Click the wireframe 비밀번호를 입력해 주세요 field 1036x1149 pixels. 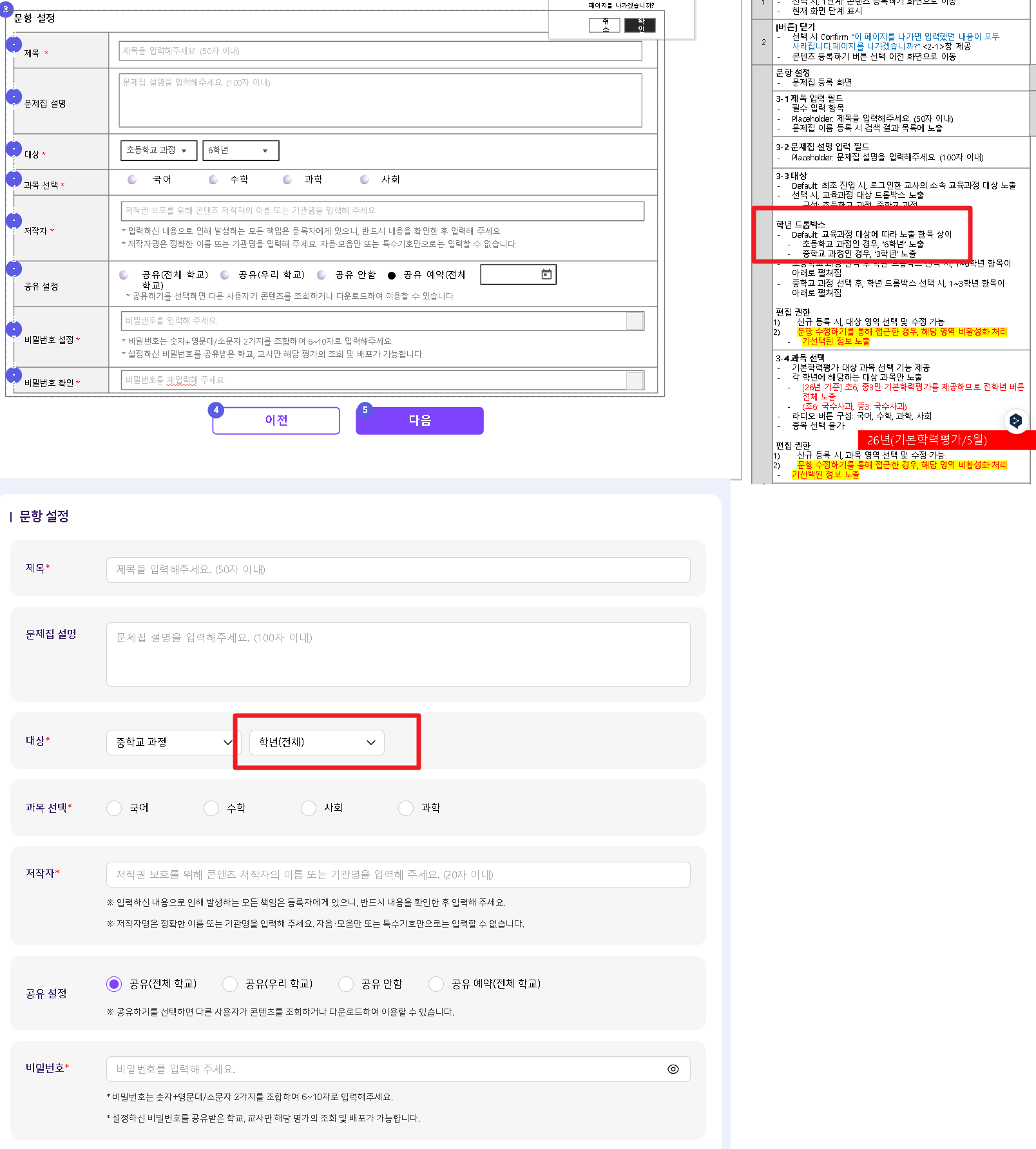tap(382, 321)
